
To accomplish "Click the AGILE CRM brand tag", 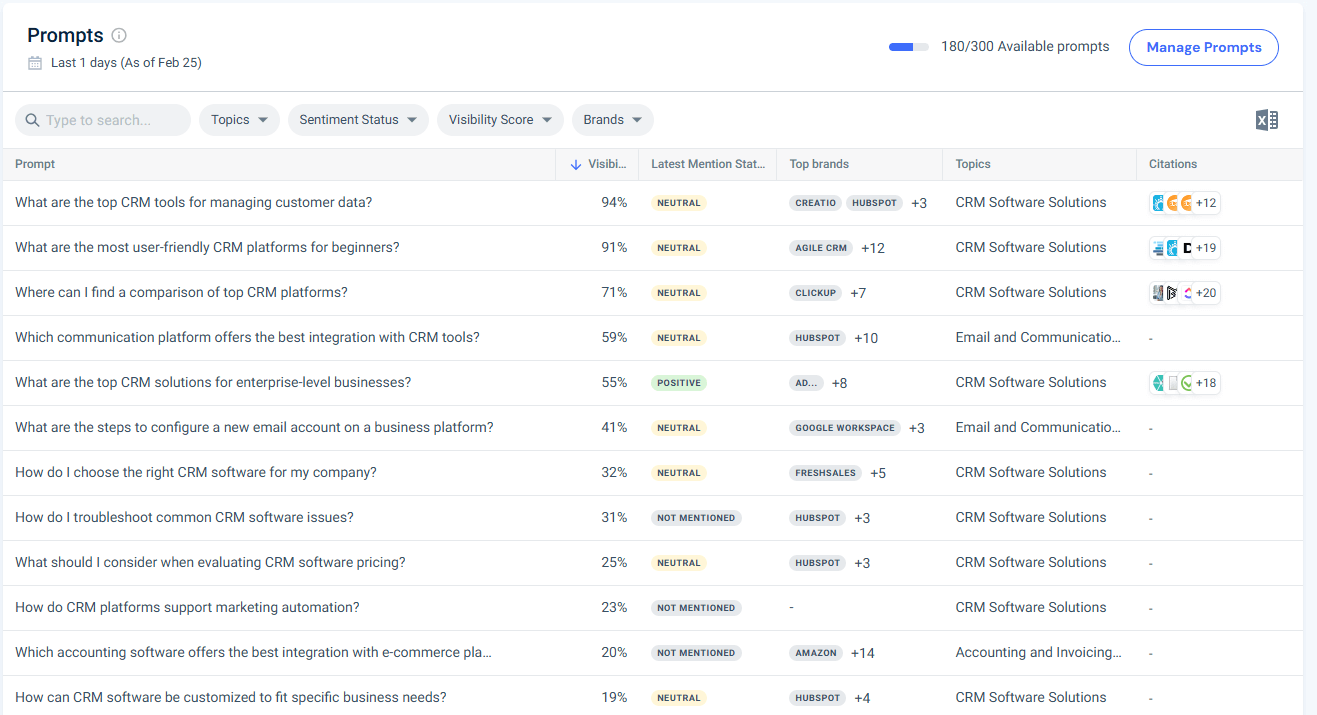I will tap(821, 248).
